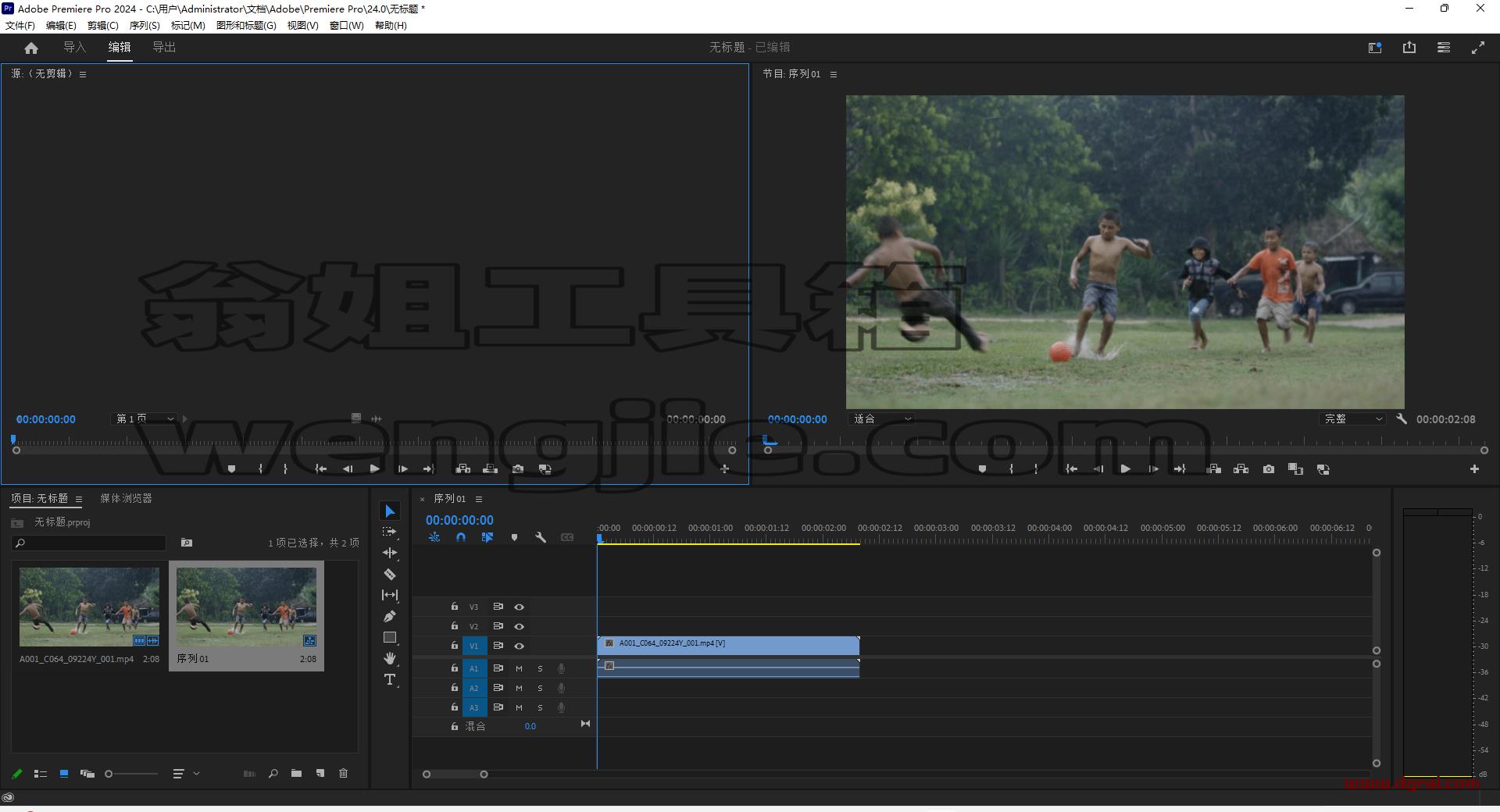Select the Ripple Edit tool
The image size is (1500, 812).
point(390,553)
